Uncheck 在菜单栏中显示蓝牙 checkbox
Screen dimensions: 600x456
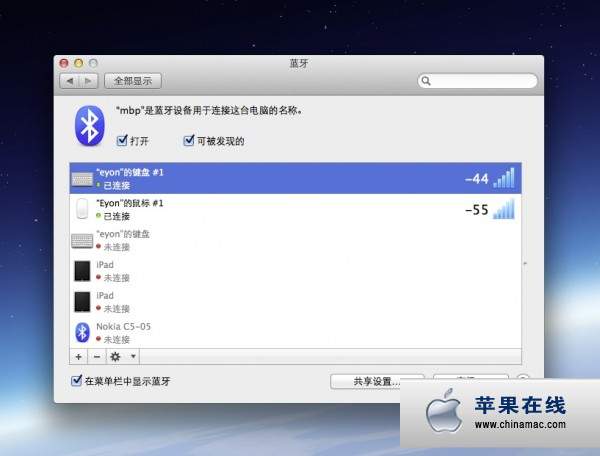click(77, 381)
